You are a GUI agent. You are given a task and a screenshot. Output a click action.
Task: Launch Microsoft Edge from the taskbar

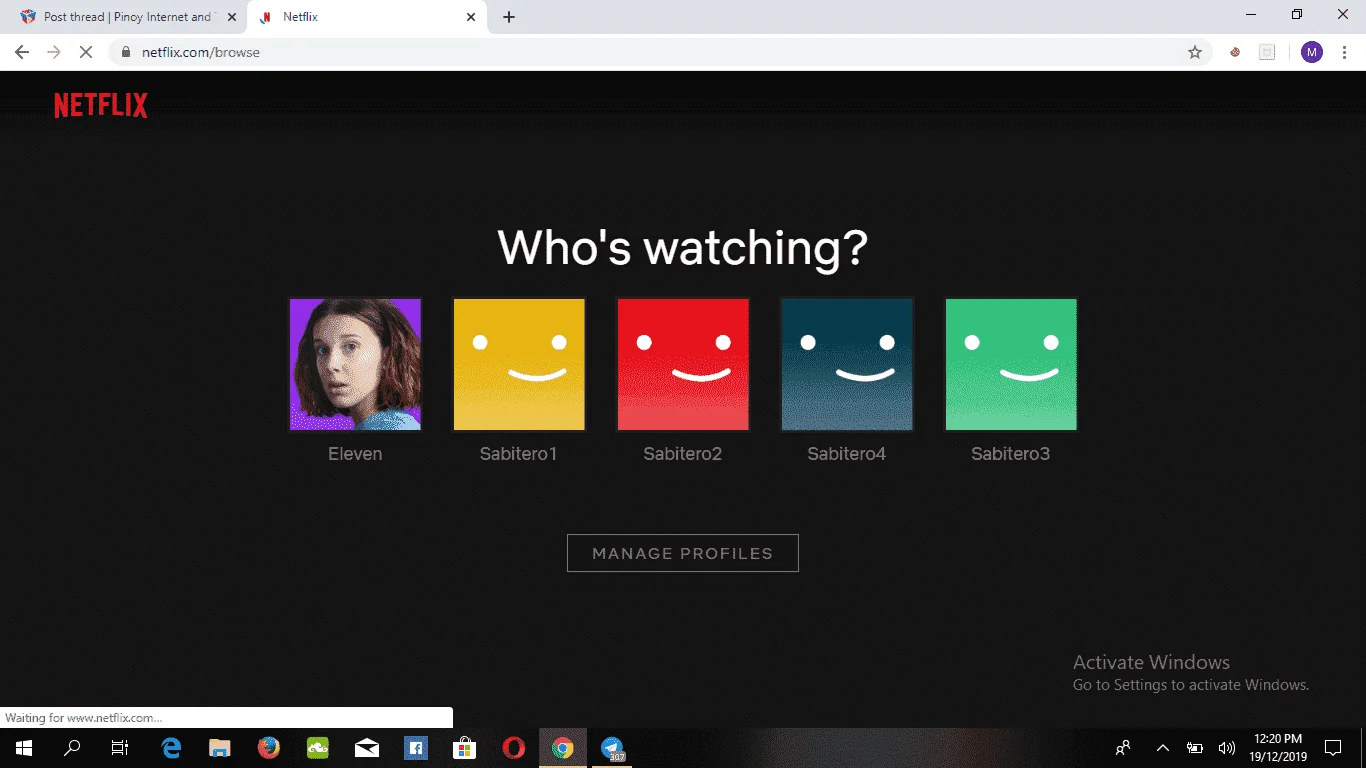tap(171, 747)
